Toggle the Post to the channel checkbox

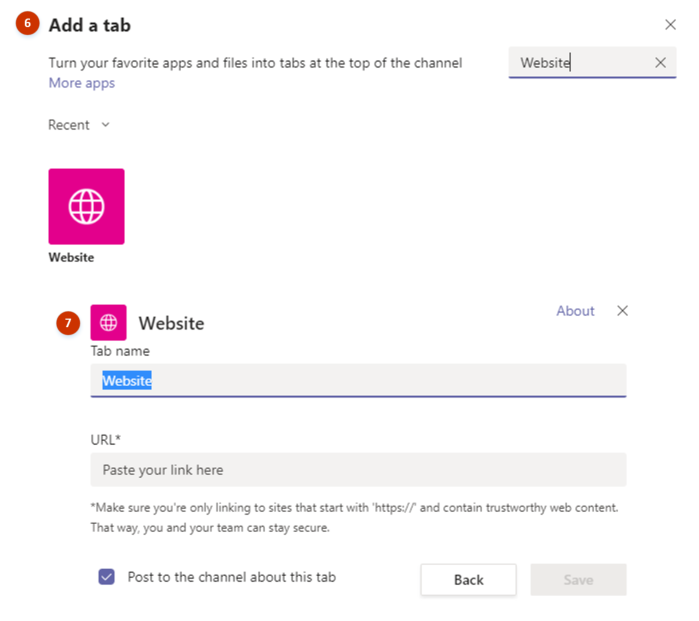107,576
